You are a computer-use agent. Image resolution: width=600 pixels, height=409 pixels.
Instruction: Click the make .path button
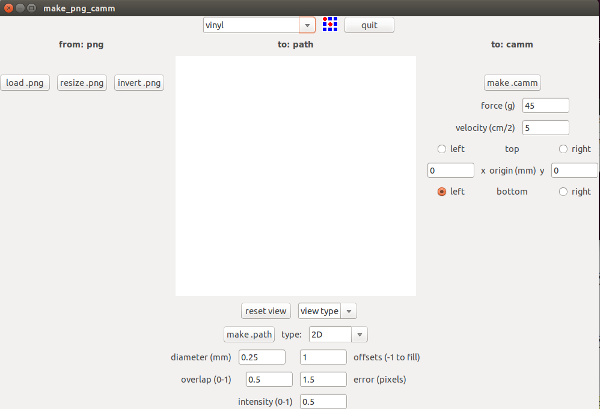[249, 335]
